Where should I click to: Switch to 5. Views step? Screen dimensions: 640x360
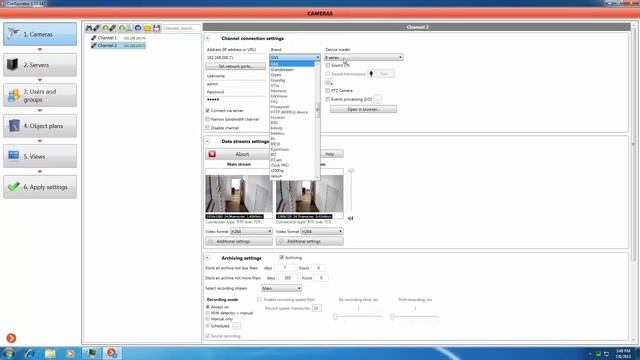point(40,156)
